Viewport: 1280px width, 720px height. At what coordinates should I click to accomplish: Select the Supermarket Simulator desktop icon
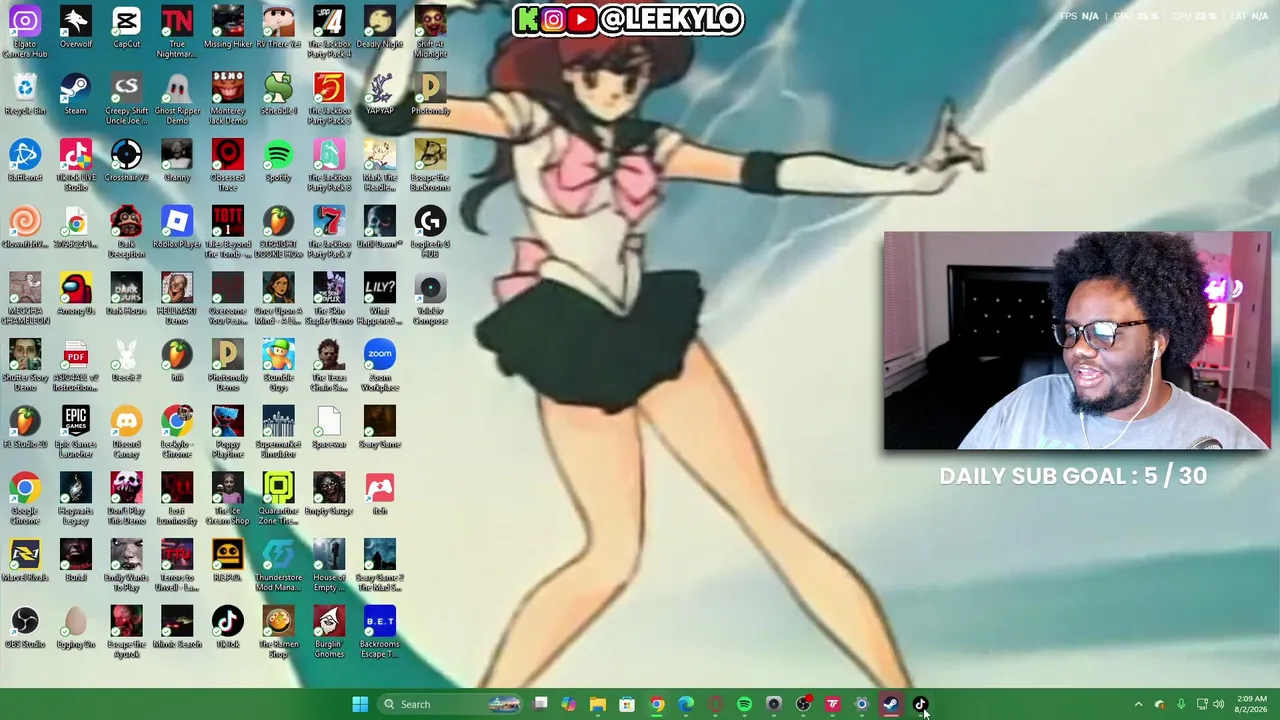click(278, 432)
